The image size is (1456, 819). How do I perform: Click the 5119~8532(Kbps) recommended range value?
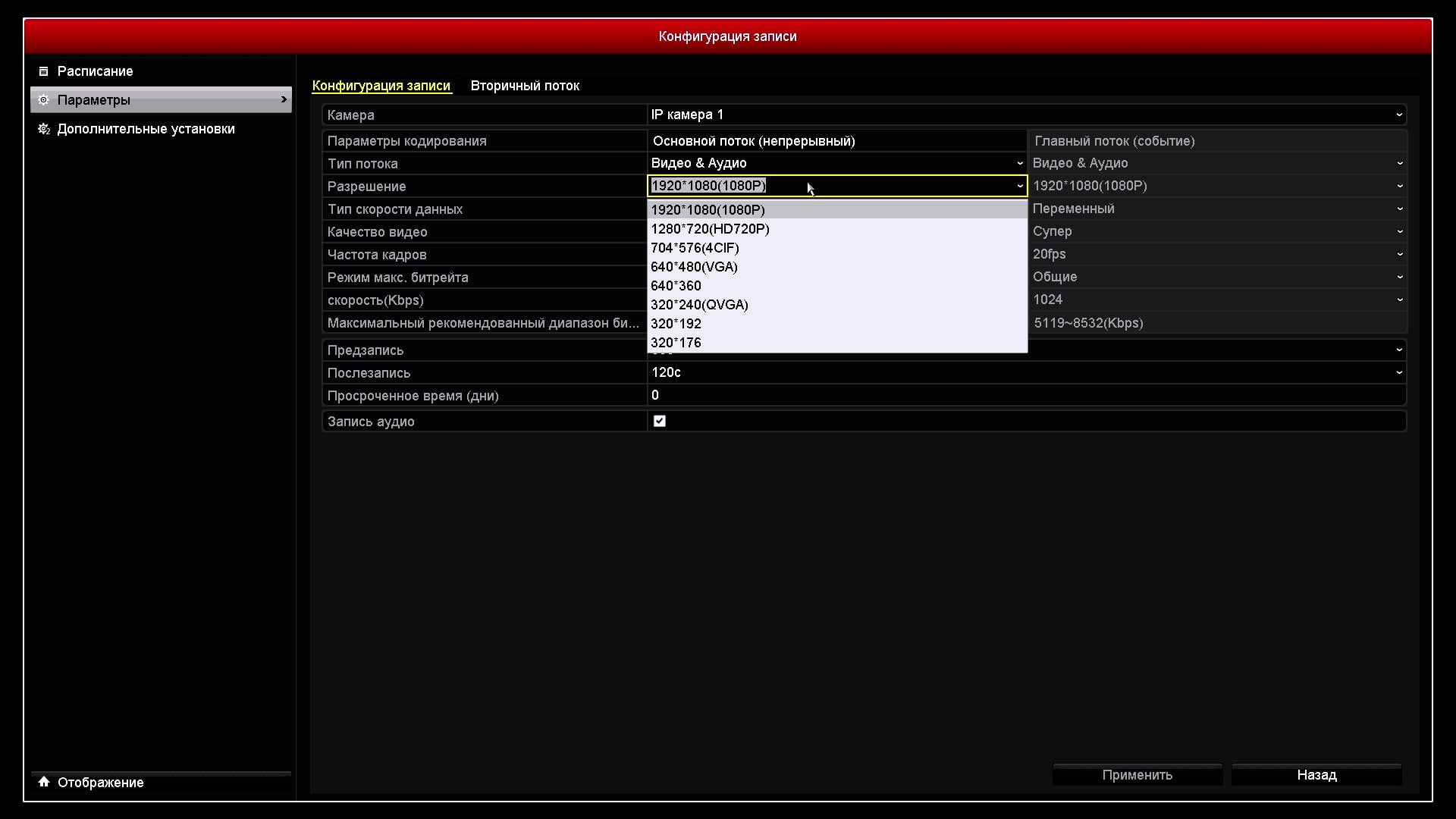1088,323
